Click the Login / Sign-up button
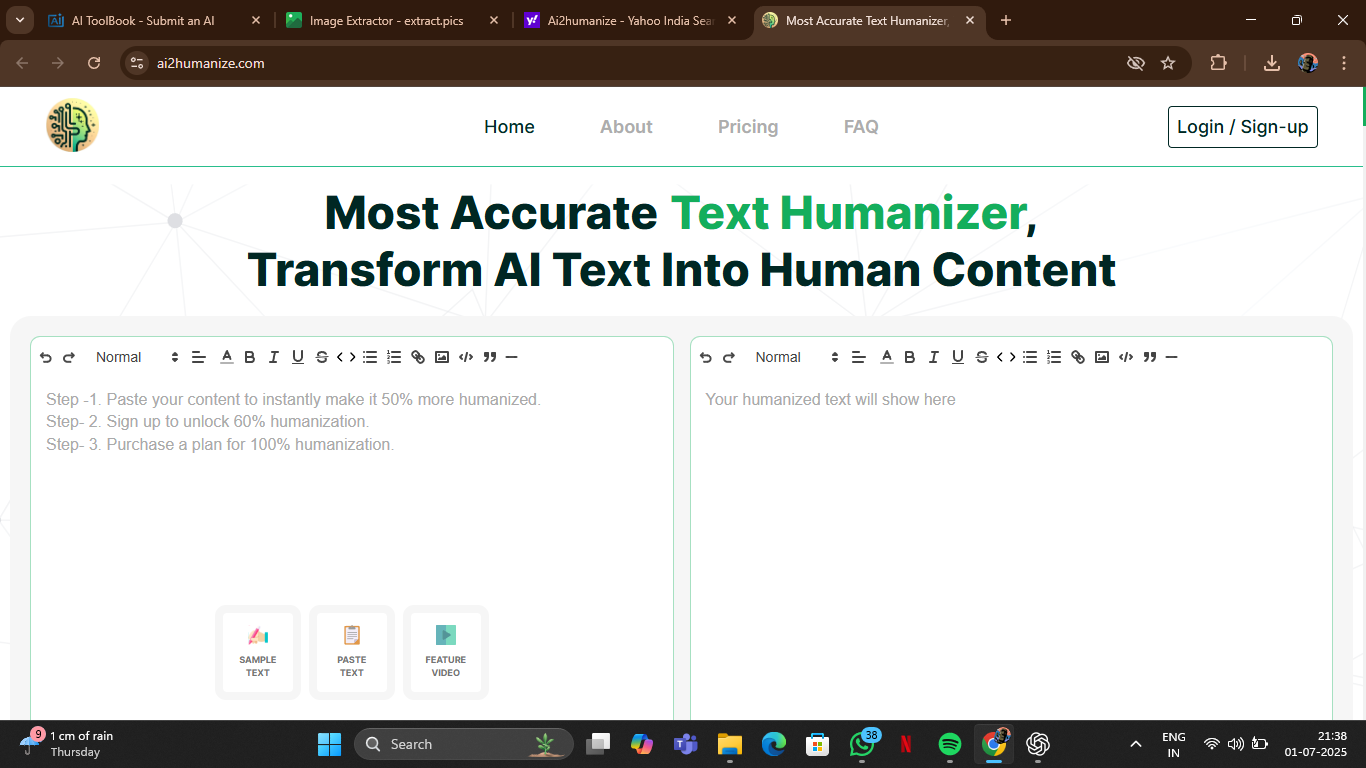 coord(1243,127)
